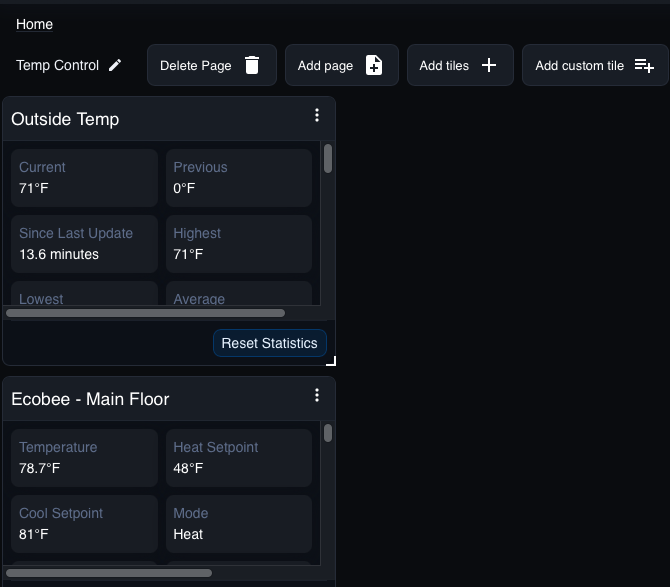Viewport: 670px width, 587px height.
Task: Click the file-plus icon on Add page
Action: click(374, 65)
